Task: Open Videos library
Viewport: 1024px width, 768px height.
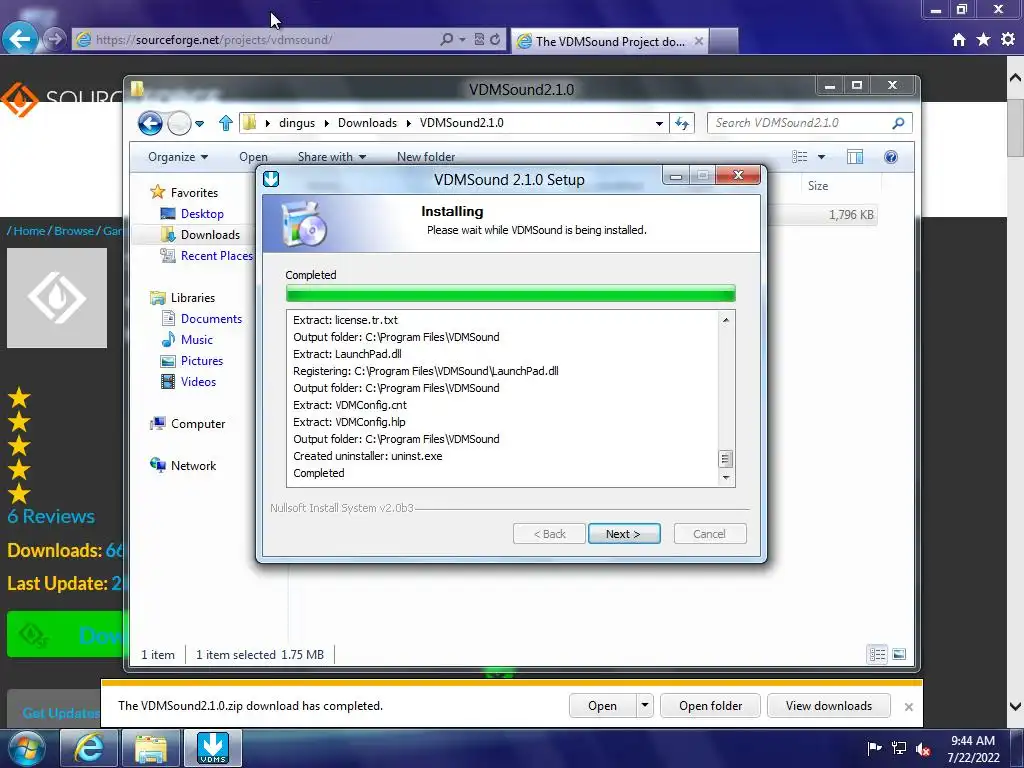Action: [x=198, y=381]
